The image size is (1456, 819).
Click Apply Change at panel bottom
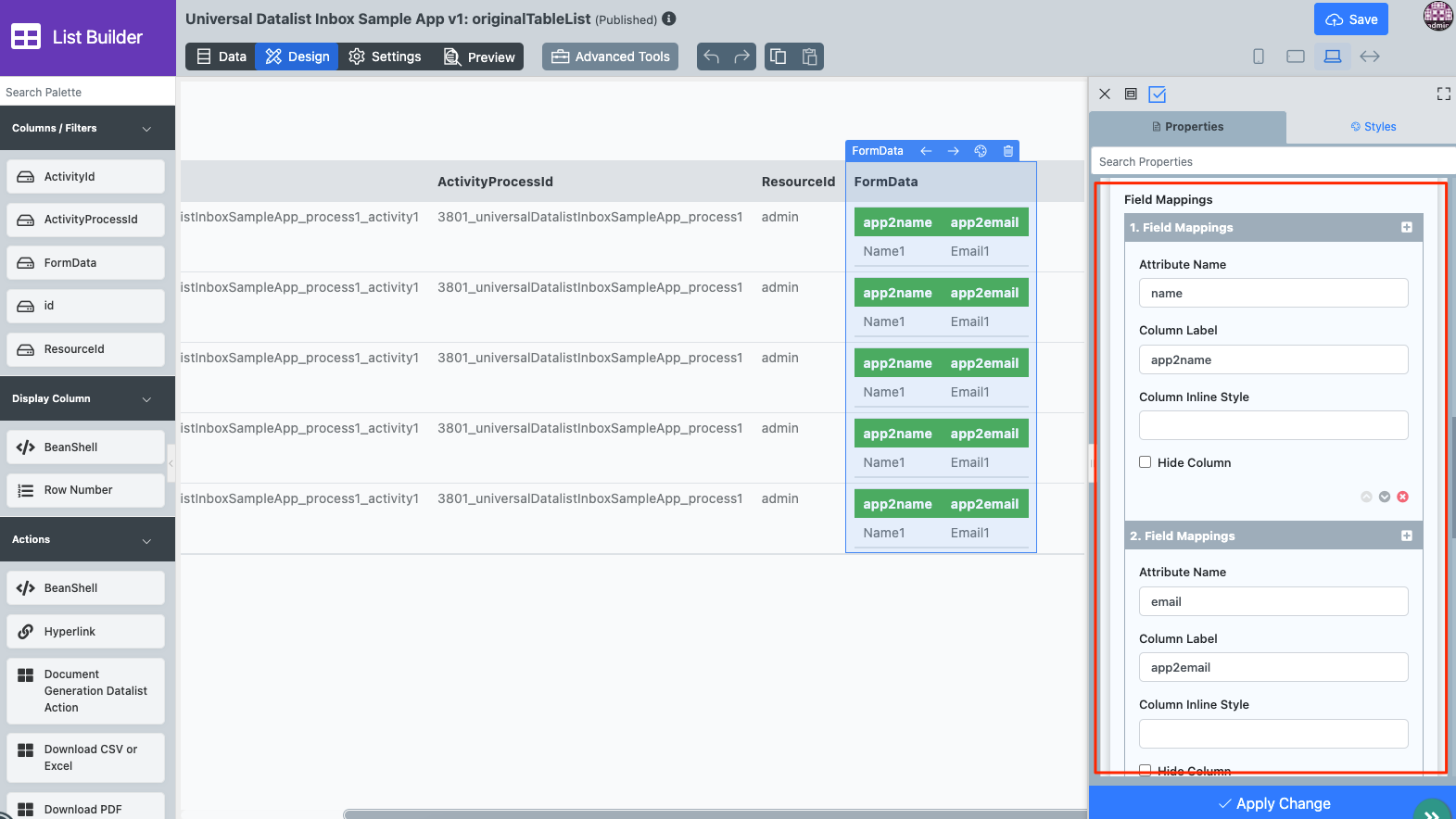coord(1273,803)
